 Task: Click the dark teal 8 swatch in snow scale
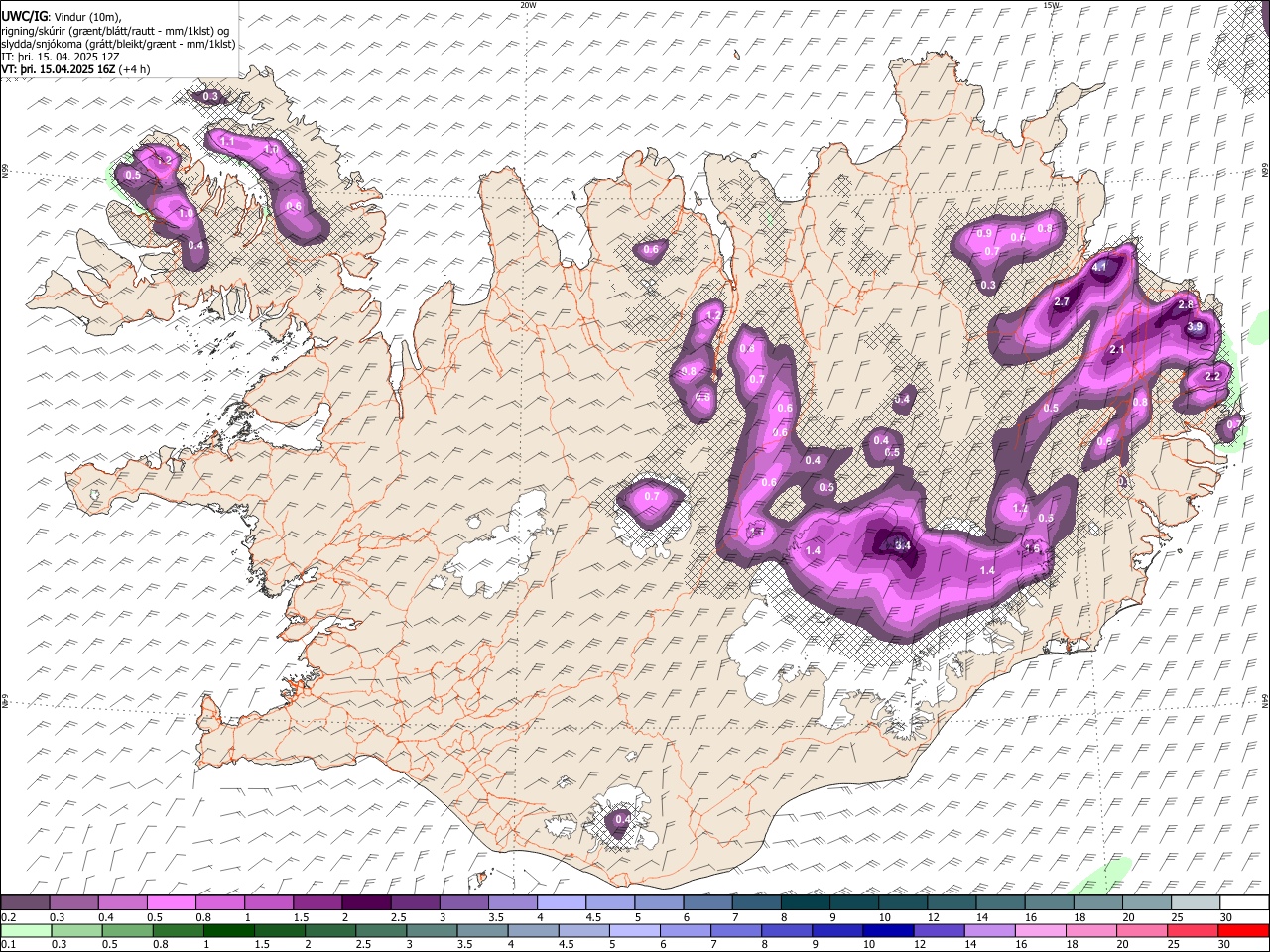[805, 903]
